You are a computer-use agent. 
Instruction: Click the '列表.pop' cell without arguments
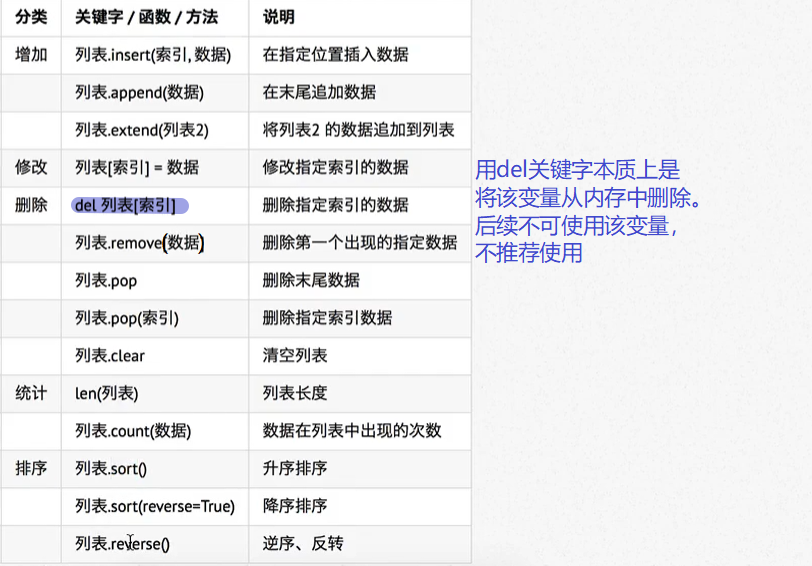click(106, 280)
